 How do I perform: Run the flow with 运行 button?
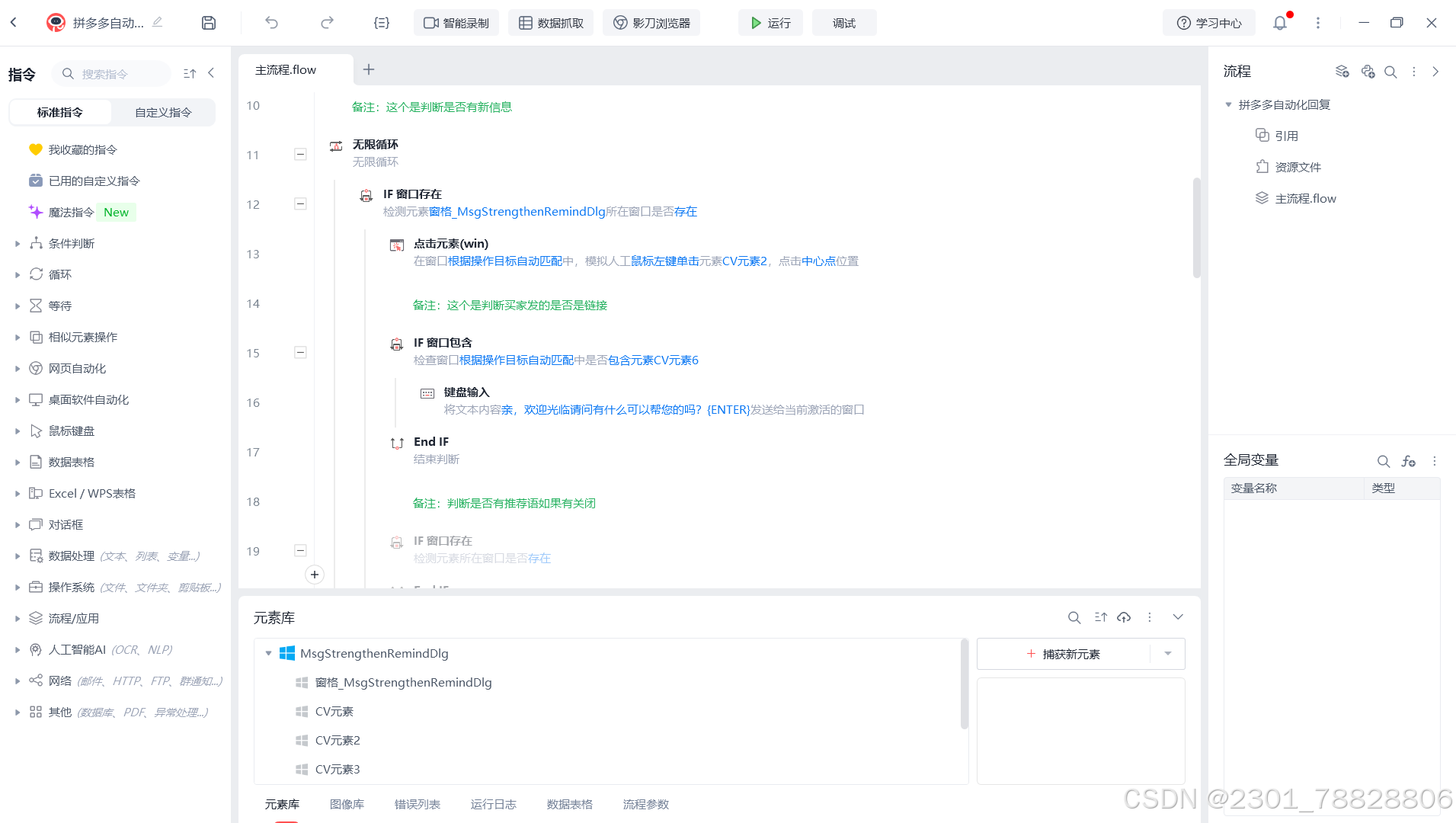click(x=770, y=23)
